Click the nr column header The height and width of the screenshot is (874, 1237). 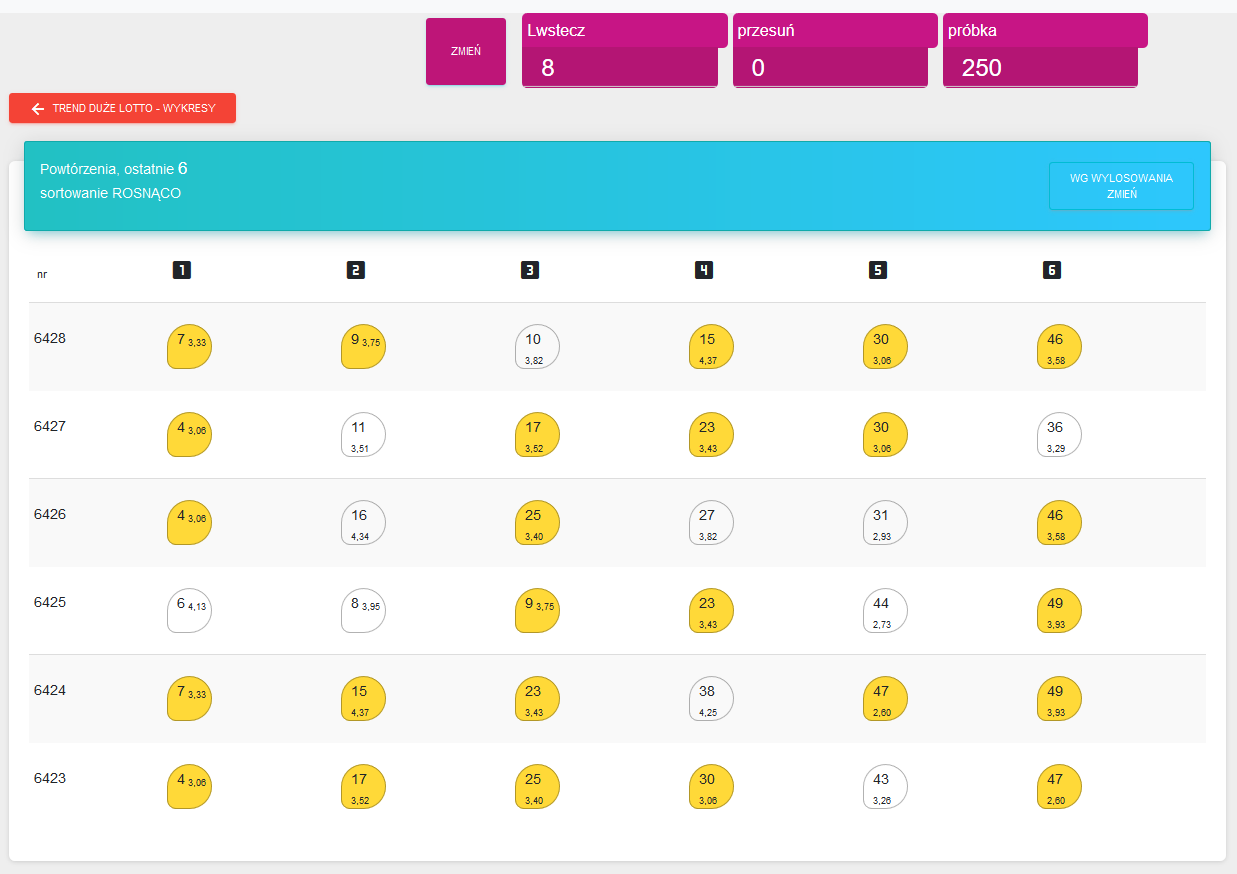point(42,273)
